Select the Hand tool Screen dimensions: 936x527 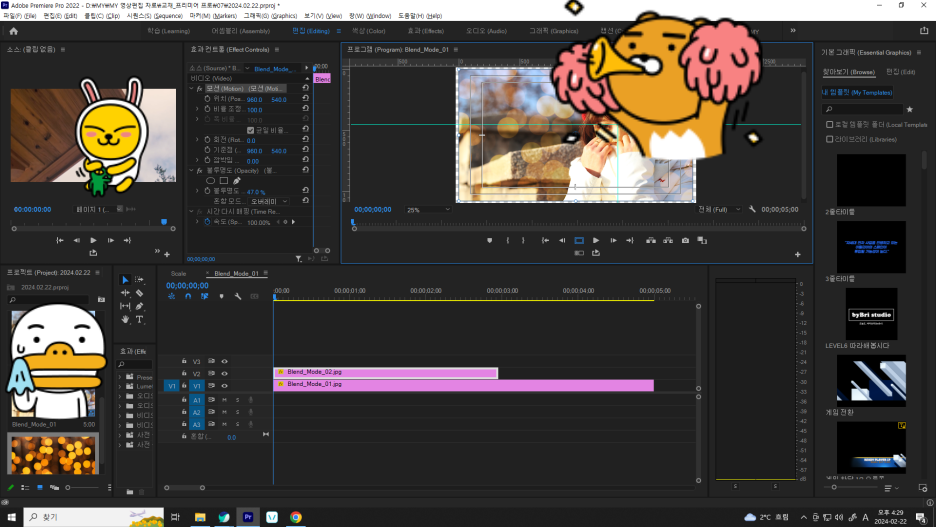[x=125, y=319]
